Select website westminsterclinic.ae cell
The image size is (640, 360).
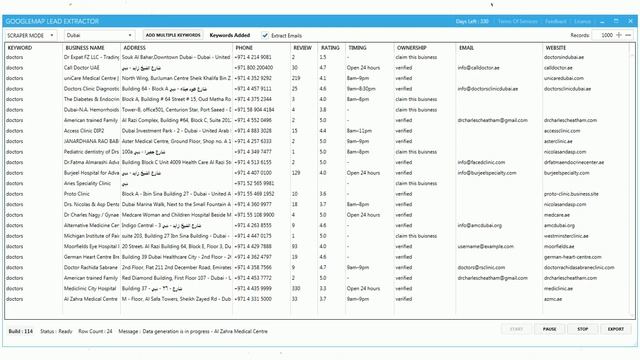point(566,236)
